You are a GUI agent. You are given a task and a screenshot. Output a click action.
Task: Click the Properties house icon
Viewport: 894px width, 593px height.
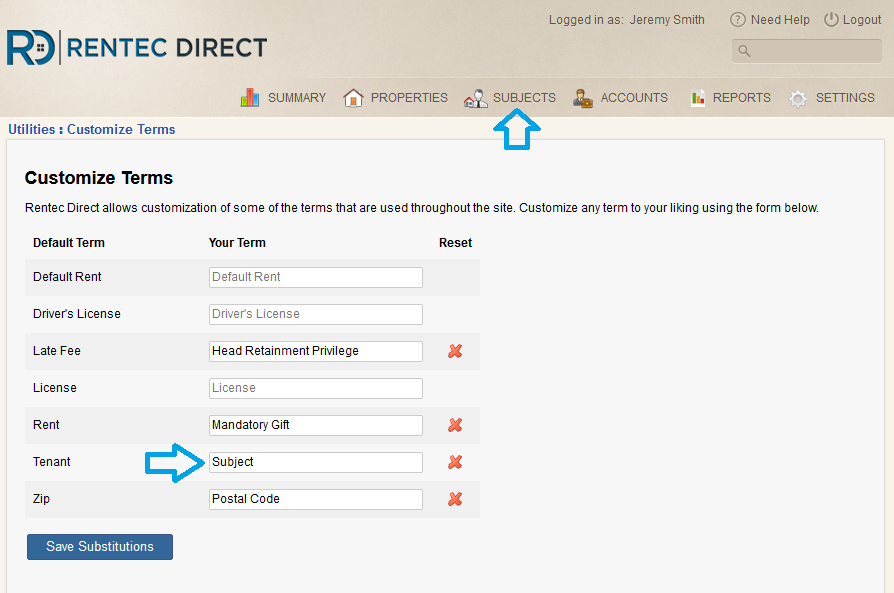(x=353, y=98)
